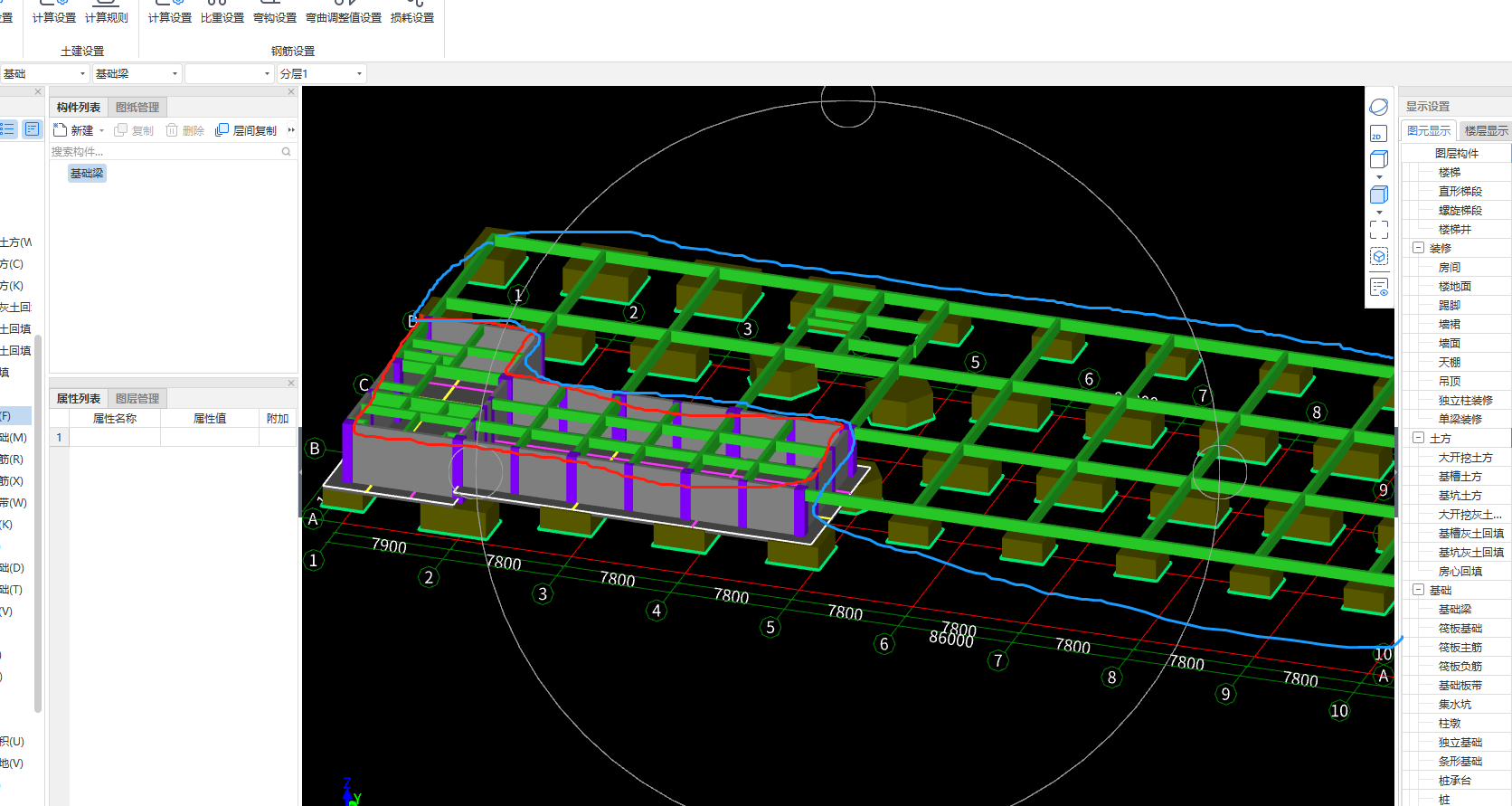Close the left navigation panel
This screenshot has height=806, width=1512.
pyautogui.click(x=38, y=91)
